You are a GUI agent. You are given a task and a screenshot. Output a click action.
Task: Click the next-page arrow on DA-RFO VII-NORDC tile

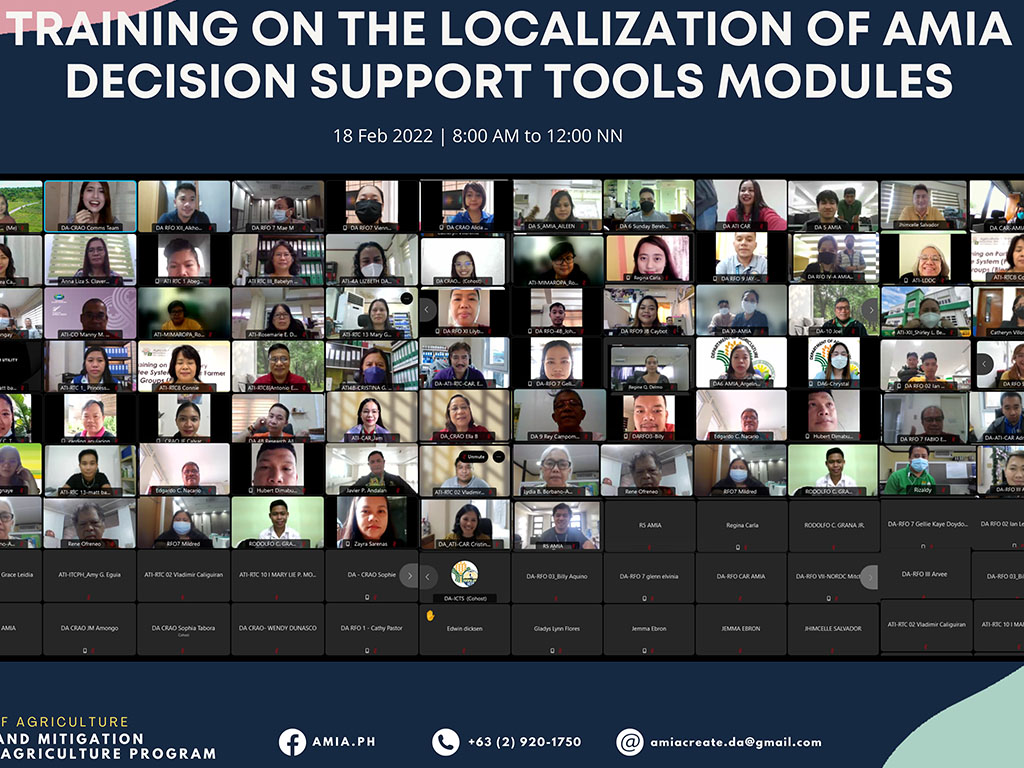pyautogui.click(x=869, y=577)
